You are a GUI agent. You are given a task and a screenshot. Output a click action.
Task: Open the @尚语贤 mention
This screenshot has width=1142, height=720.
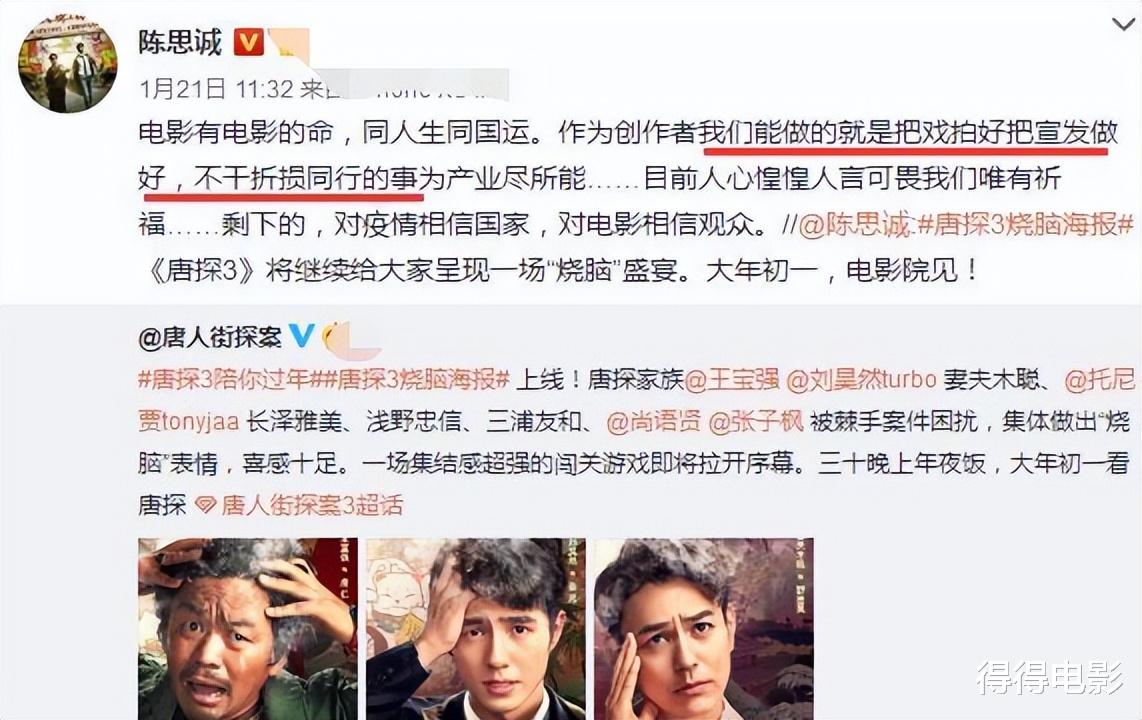point(653,422)
